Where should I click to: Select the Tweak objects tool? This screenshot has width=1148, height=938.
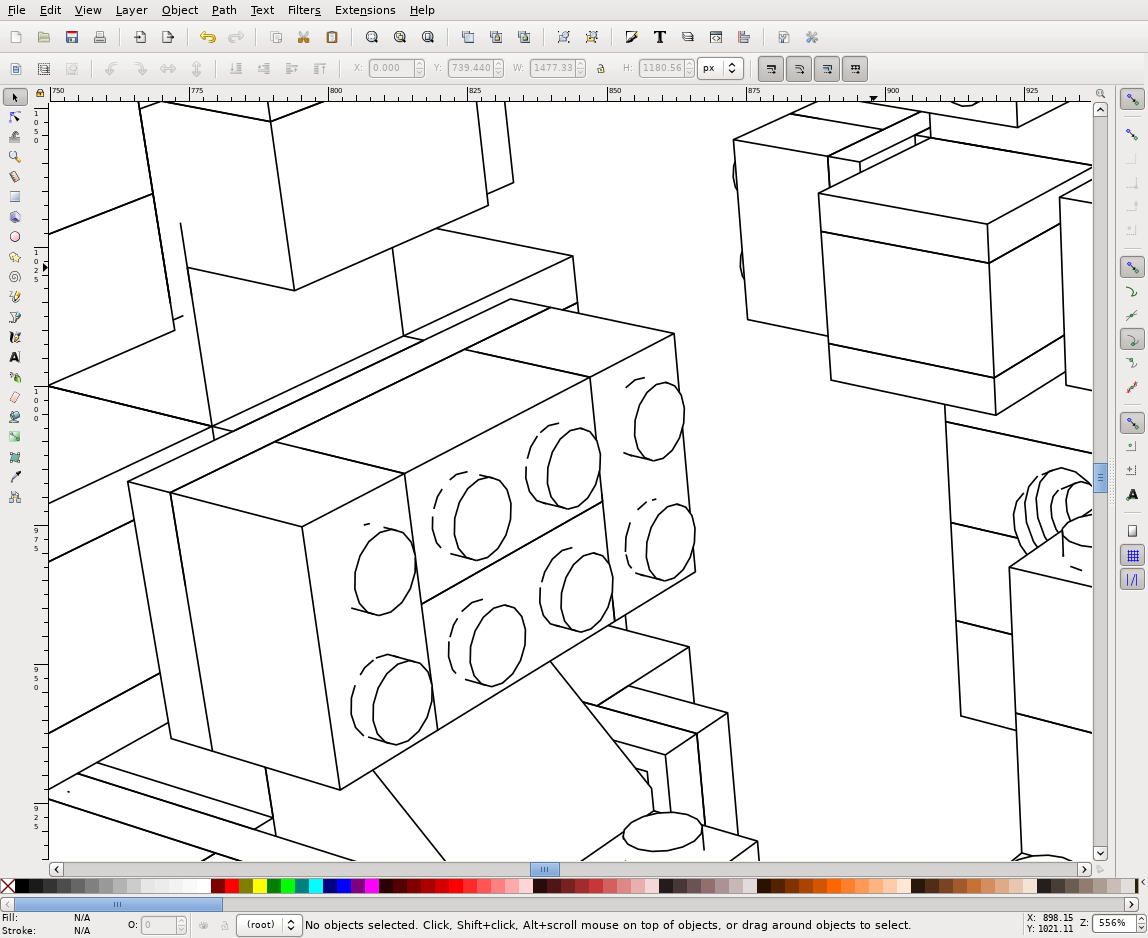15,137
